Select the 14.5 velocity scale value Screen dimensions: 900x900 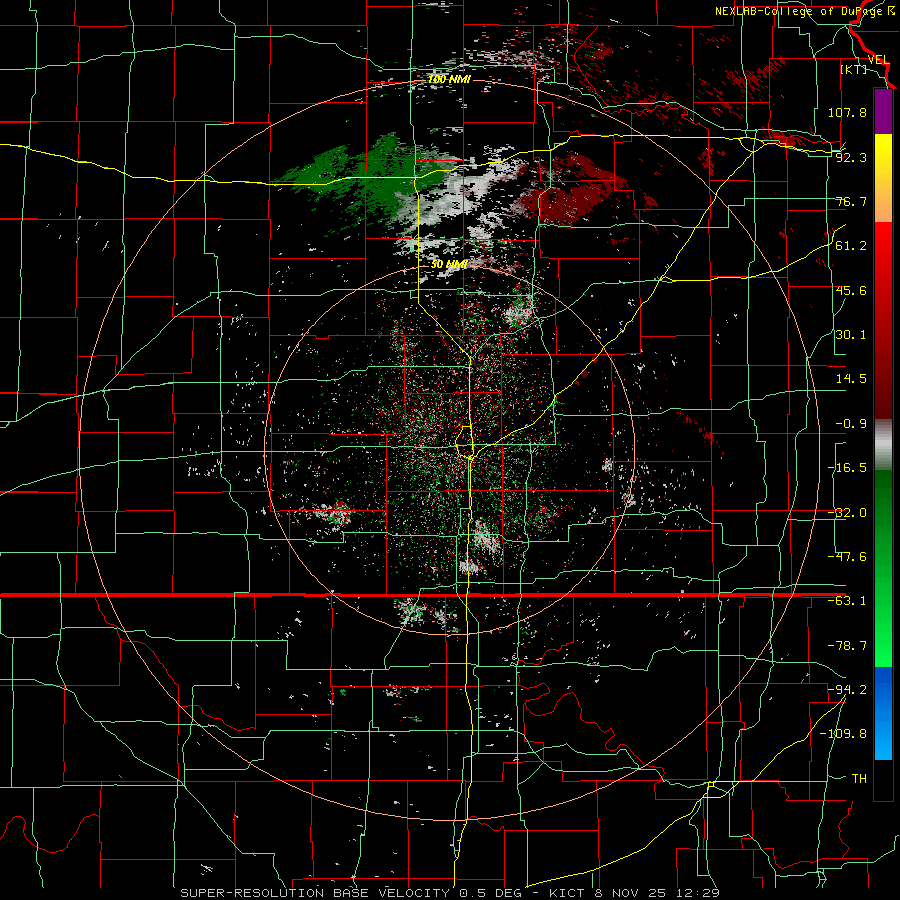coord(851,379)
